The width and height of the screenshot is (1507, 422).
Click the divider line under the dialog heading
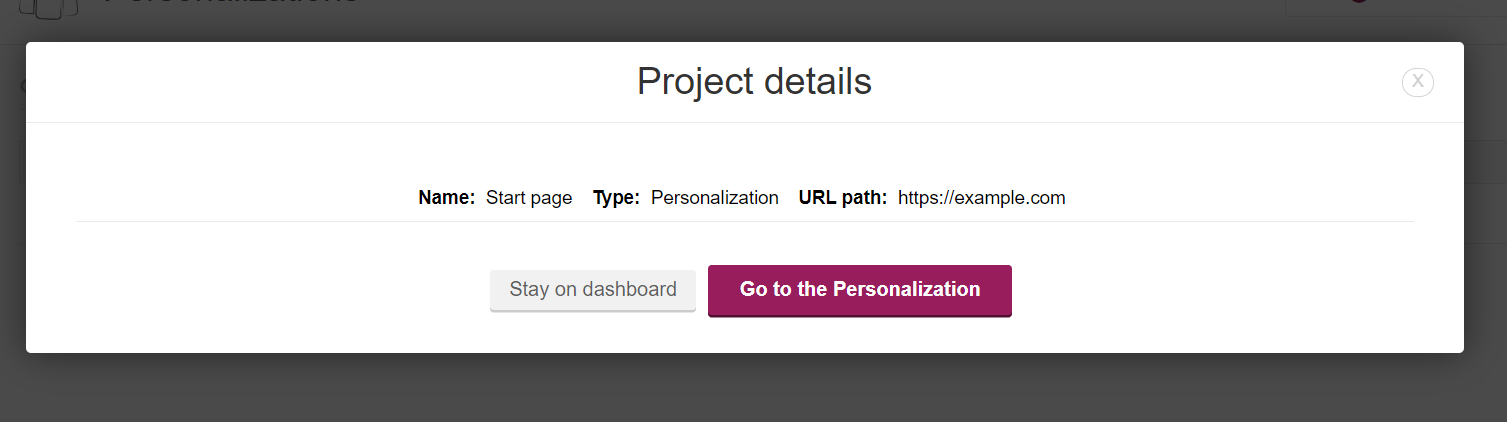745,122
